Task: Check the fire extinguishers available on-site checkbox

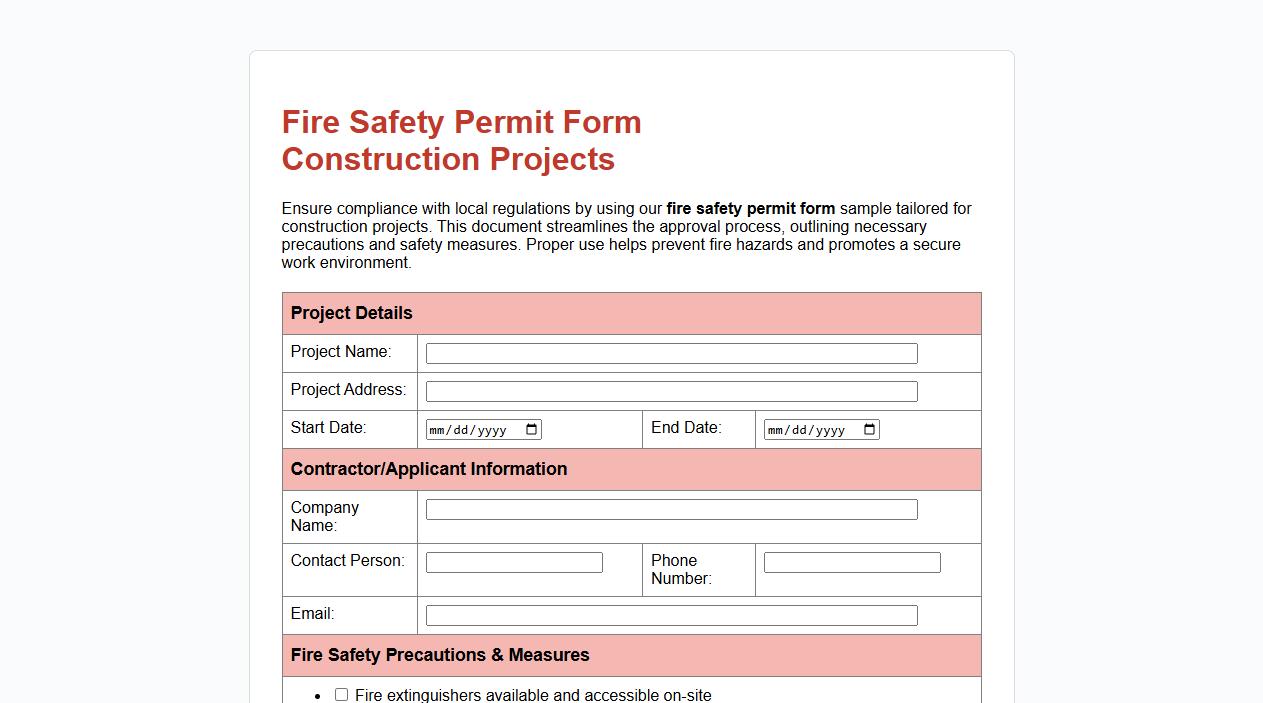Action: click(341, 694)
